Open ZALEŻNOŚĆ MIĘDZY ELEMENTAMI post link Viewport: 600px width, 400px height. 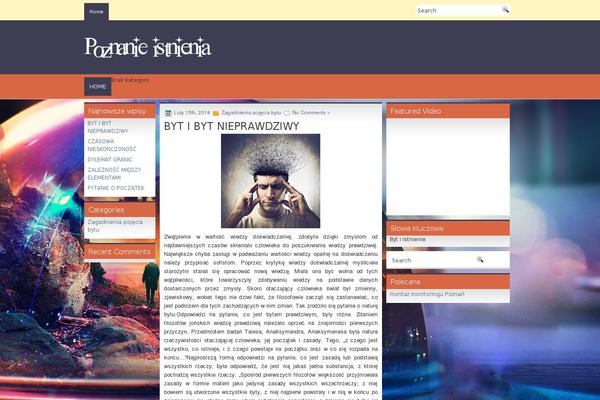114,174
